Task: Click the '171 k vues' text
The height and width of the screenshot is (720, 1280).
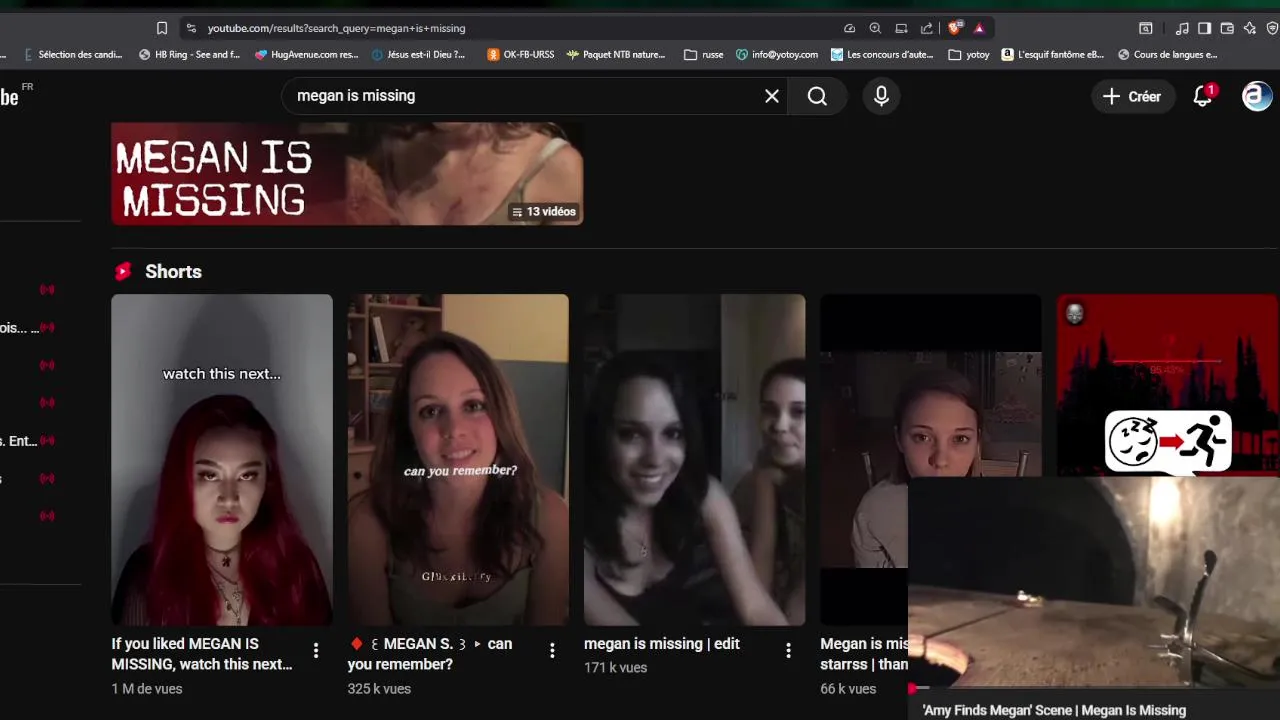Action: point(615,668)
